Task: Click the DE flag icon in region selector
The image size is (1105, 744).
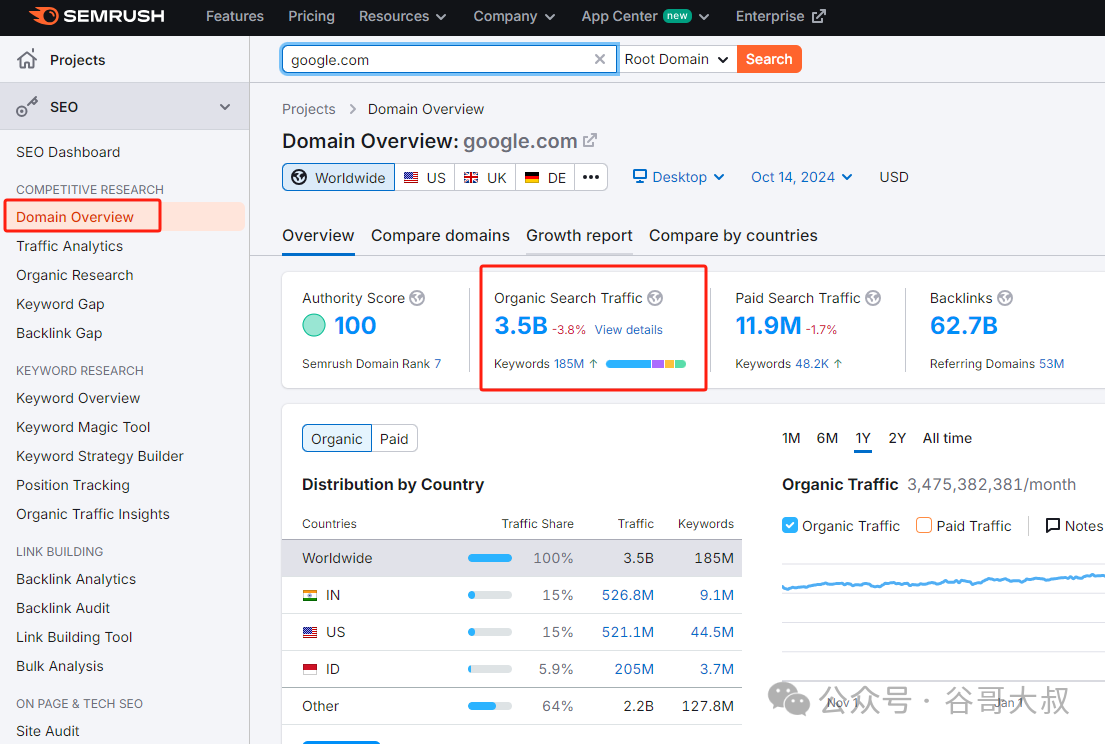Action: click(x=532, y=178)
